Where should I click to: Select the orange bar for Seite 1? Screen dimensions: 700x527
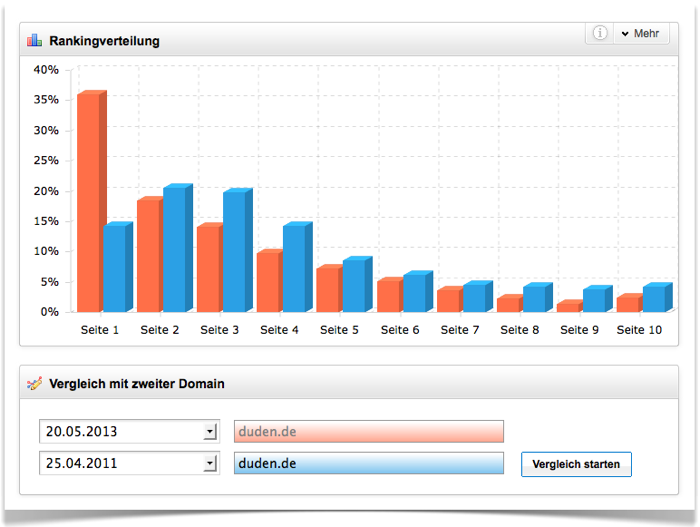(89, 202)
